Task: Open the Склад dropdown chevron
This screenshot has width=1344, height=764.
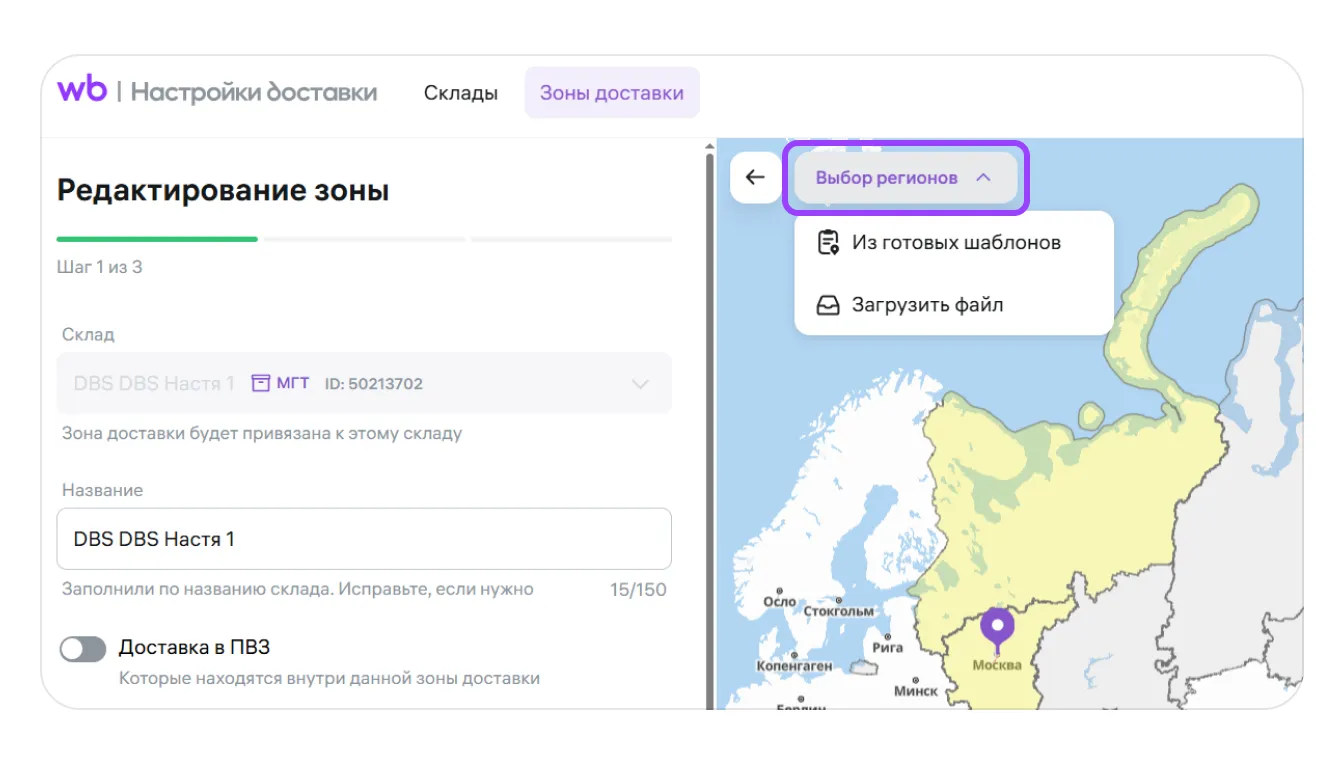Action: click(x=641, y=384)
